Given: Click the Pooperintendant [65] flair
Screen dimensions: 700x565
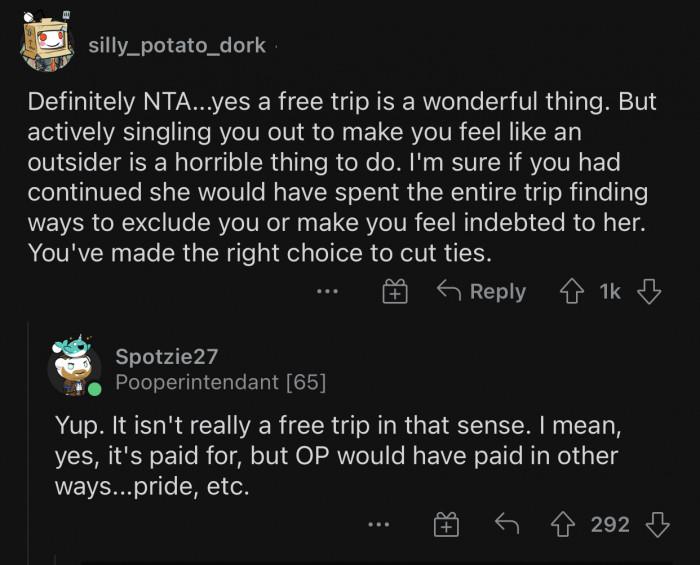Looking at the screenshot, I should click(220, 382).
